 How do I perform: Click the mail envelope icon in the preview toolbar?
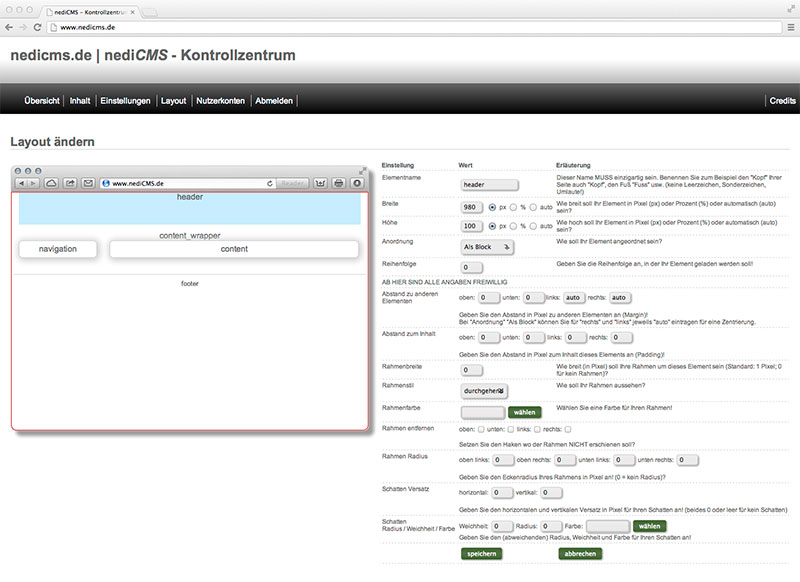pos(88,183)
